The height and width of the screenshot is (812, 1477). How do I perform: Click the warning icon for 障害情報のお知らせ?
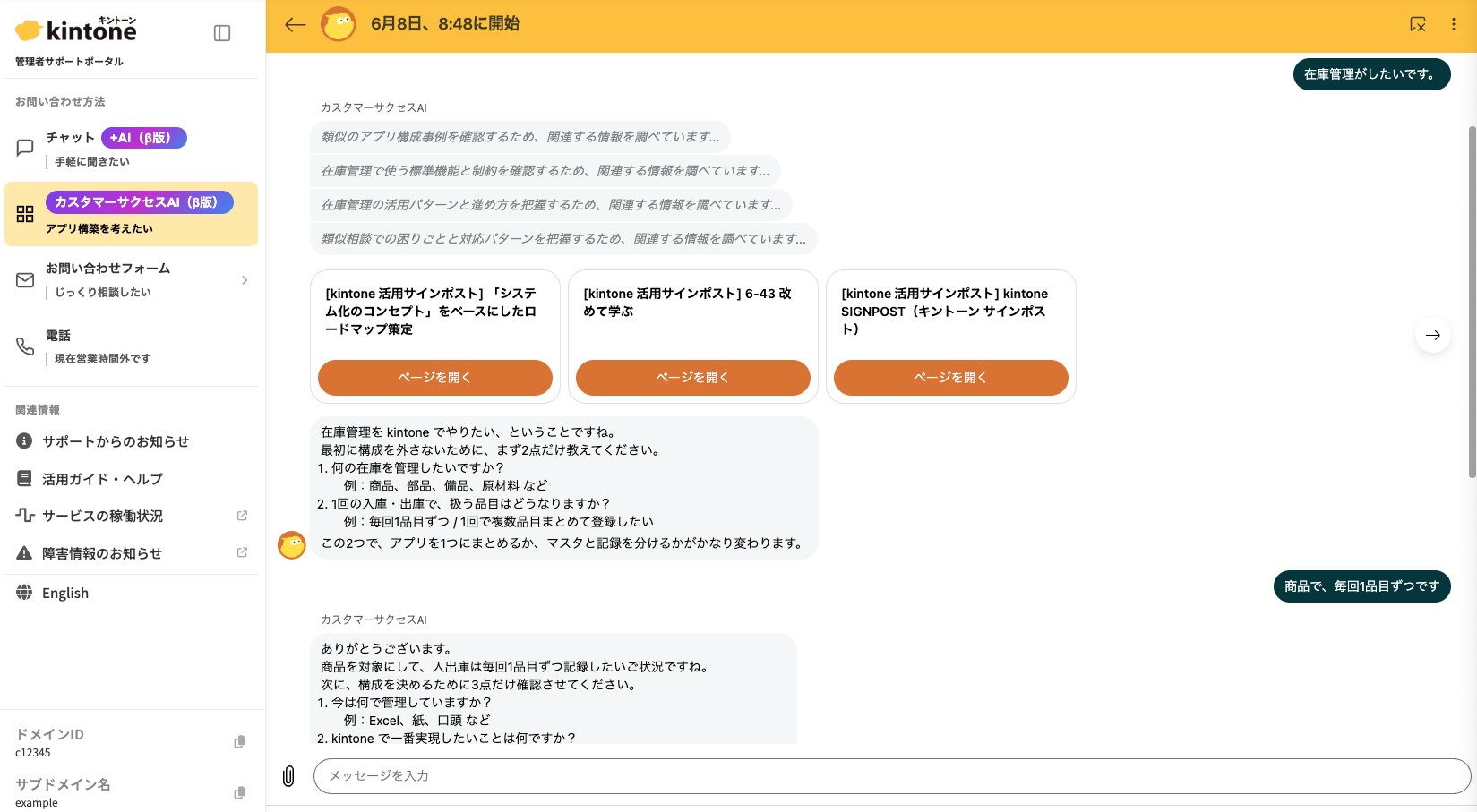coord(24,553)
